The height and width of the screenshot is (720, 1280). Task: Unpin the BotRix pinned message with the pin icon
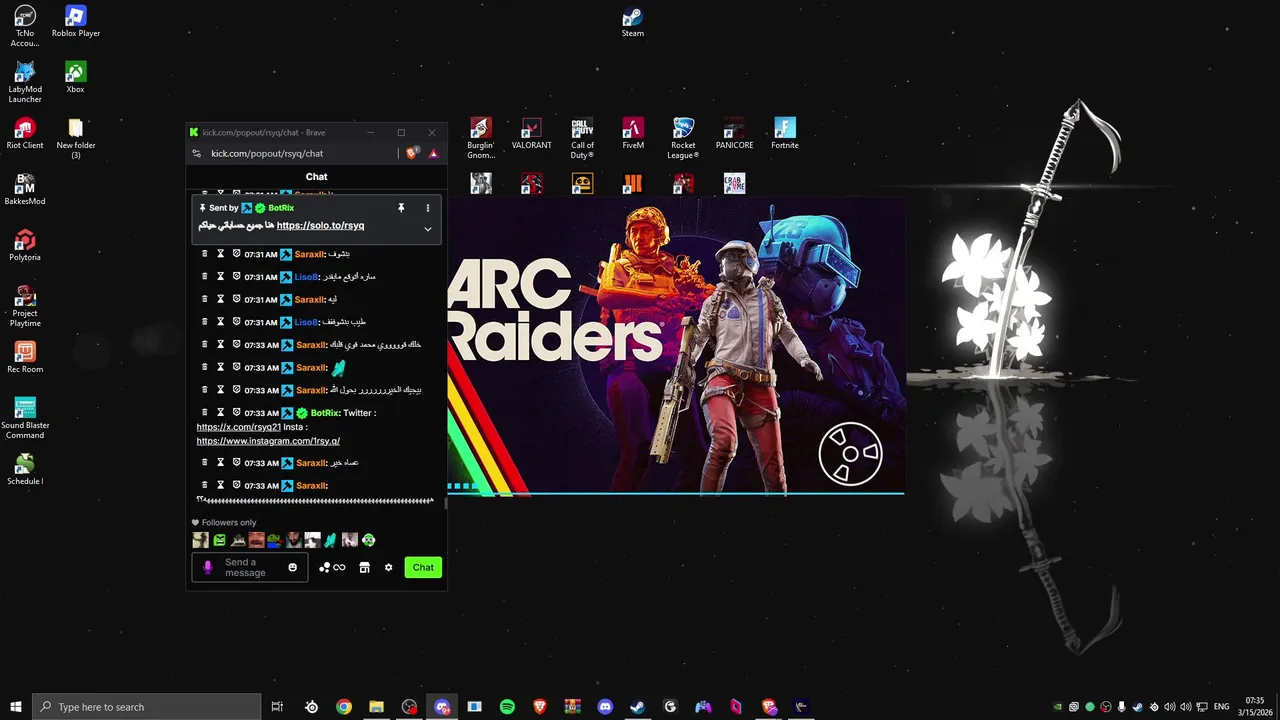[x=401, y=208]
